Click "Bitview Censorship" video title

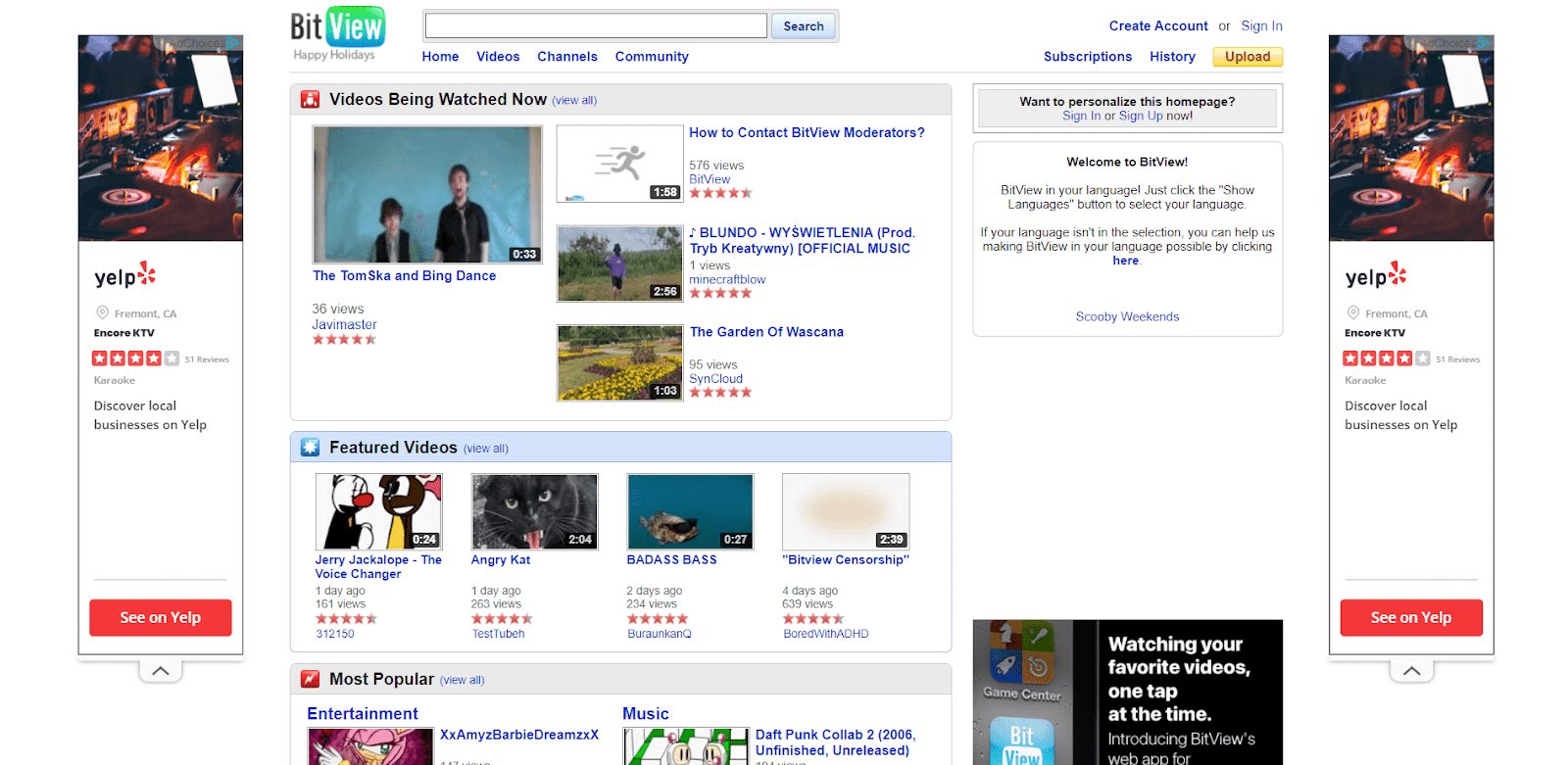coord(846,560)
